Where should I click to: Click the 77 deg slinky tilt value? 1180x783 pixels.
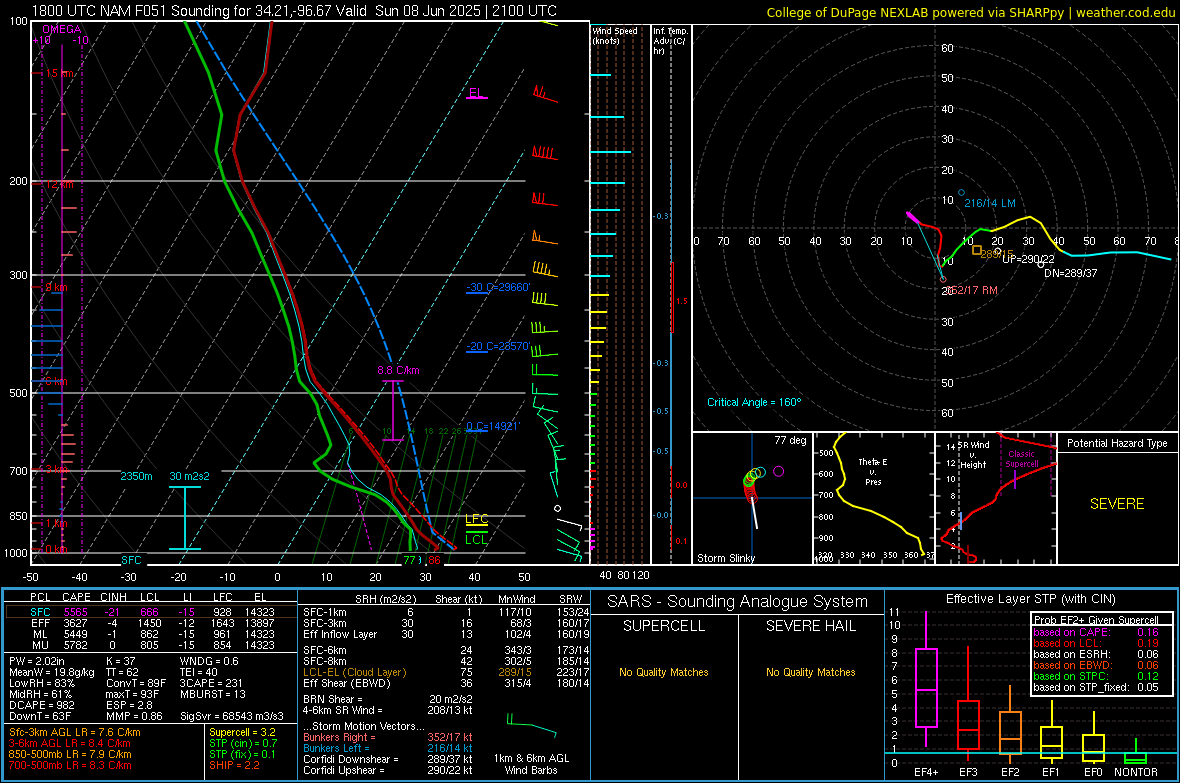790,440
